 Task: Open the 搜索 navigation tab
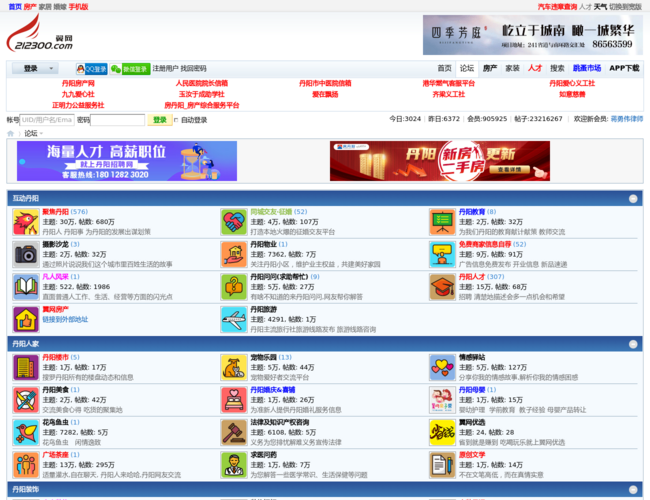pyautogui.click(x=557, y=68)
